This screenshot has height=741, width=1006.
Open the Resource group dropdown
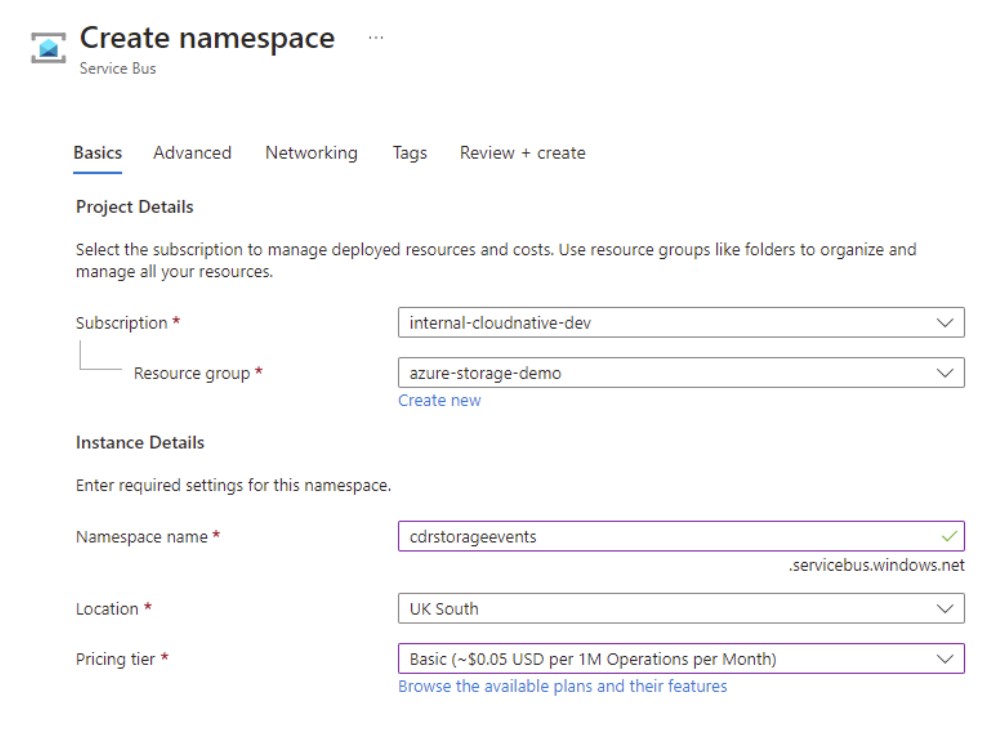point(680,373)
